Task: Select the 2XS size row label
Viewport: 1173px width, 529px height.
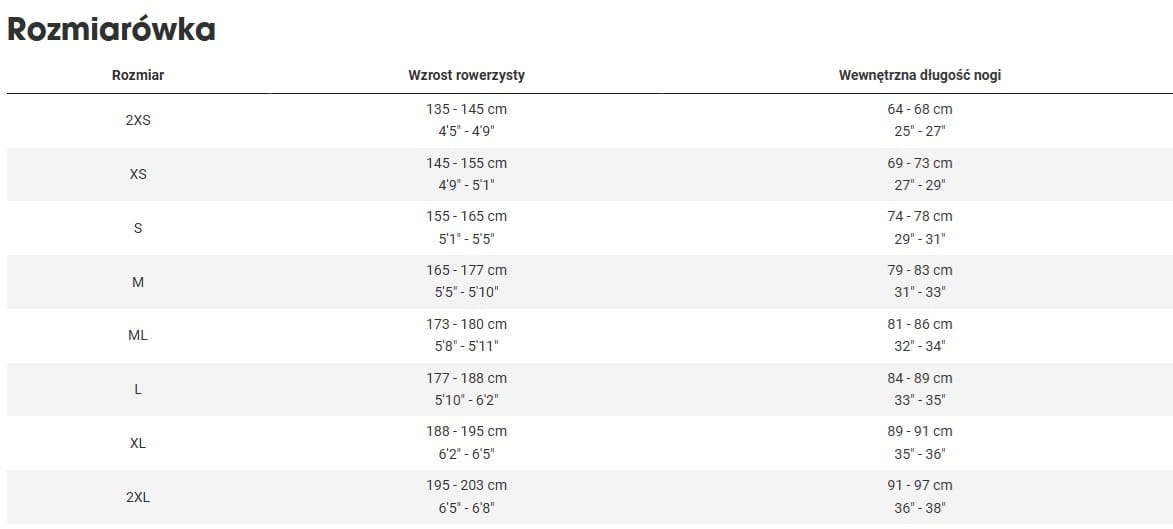Action: pos(138,120)
